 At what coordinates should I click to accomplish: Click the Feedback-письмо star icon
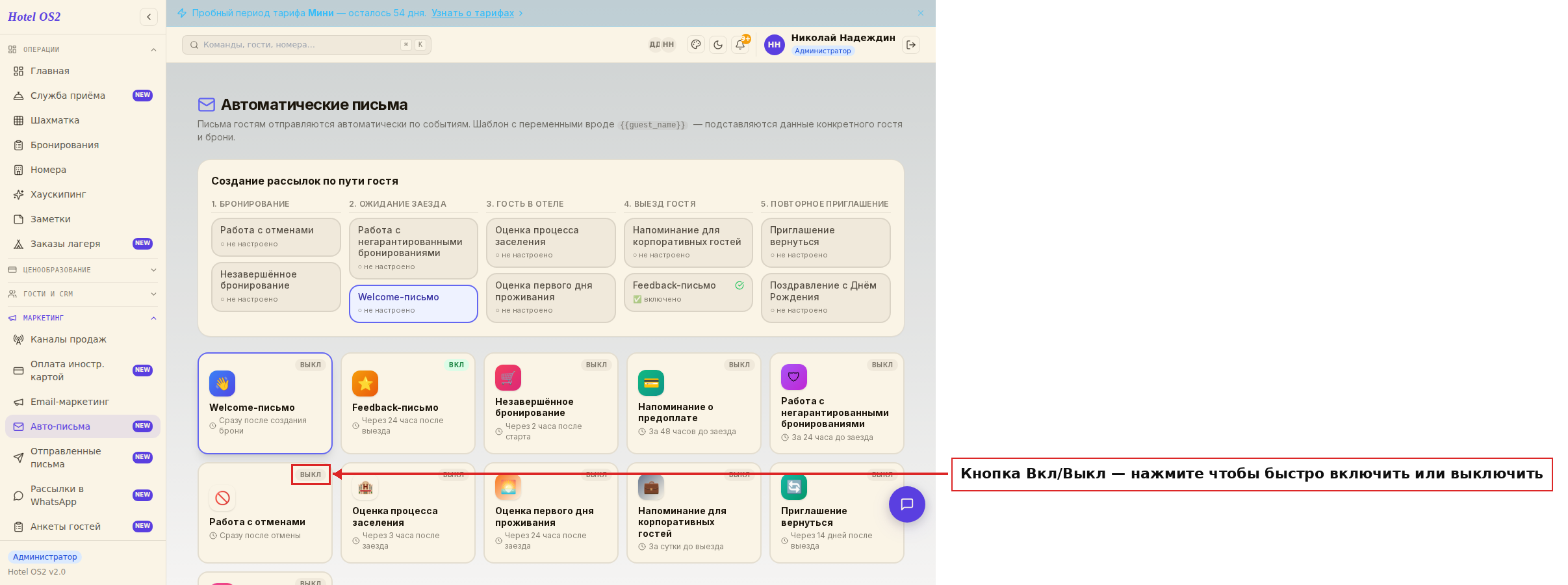(x=365, y=383)
